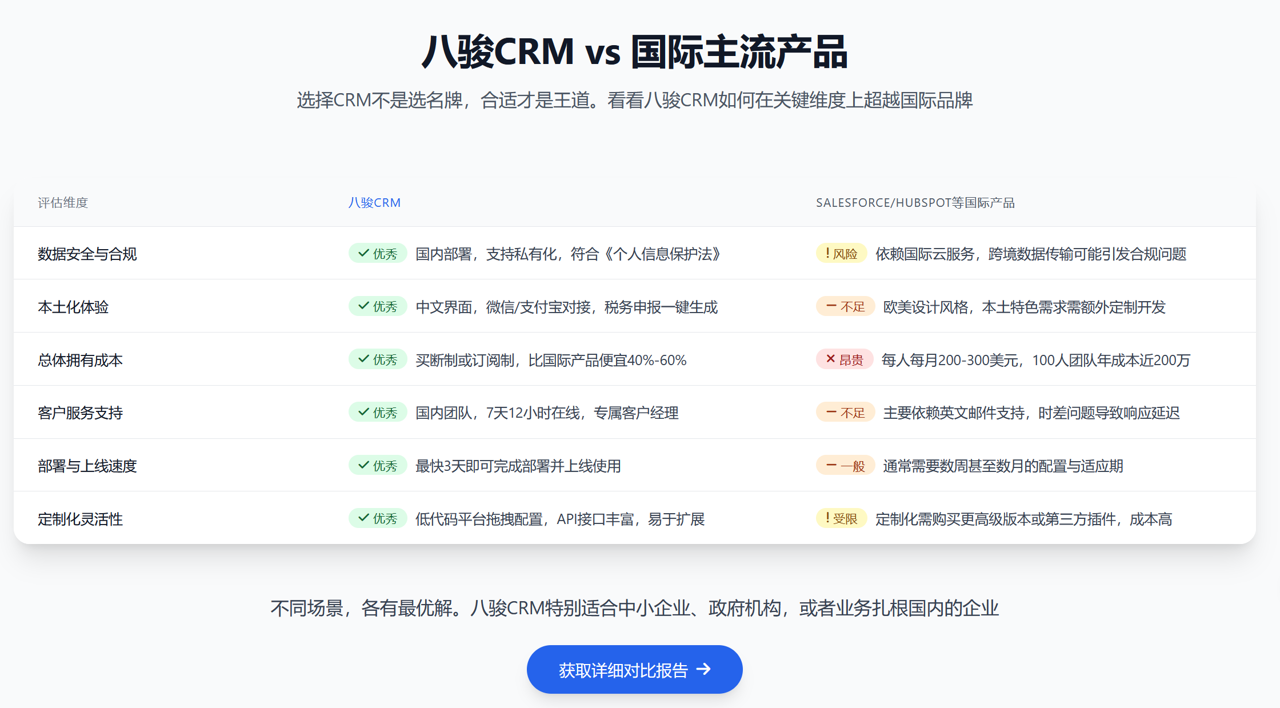
Task: Click the 数据安全与合规 row label
Action: coord(87,254)
